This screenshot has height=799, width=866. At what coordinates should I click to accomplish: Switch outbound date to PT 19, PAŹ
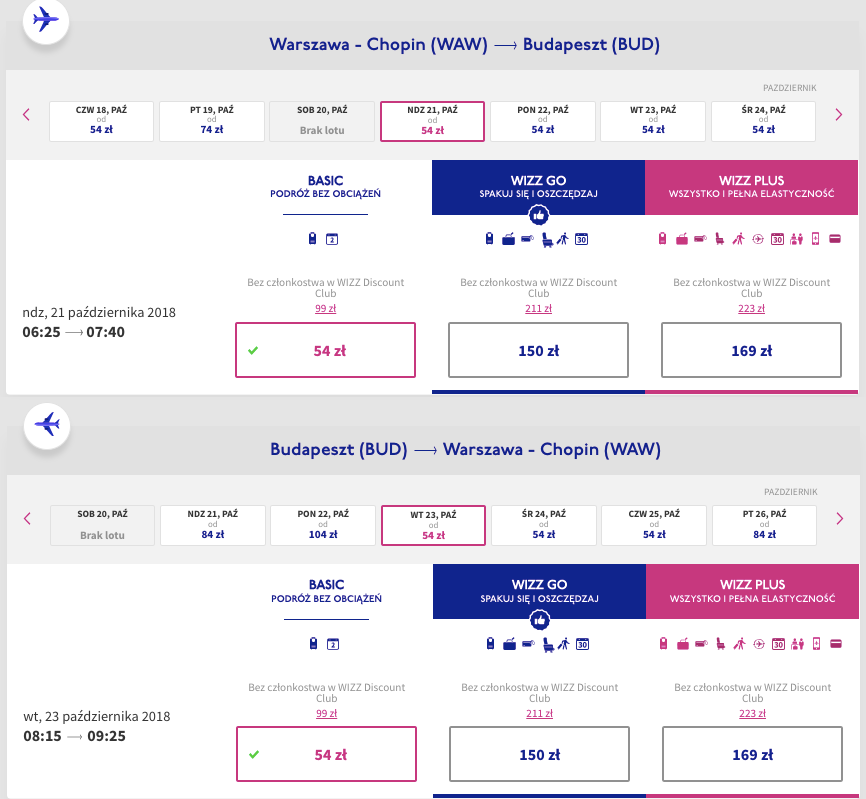pyautogui.click(x=212, y=121)
